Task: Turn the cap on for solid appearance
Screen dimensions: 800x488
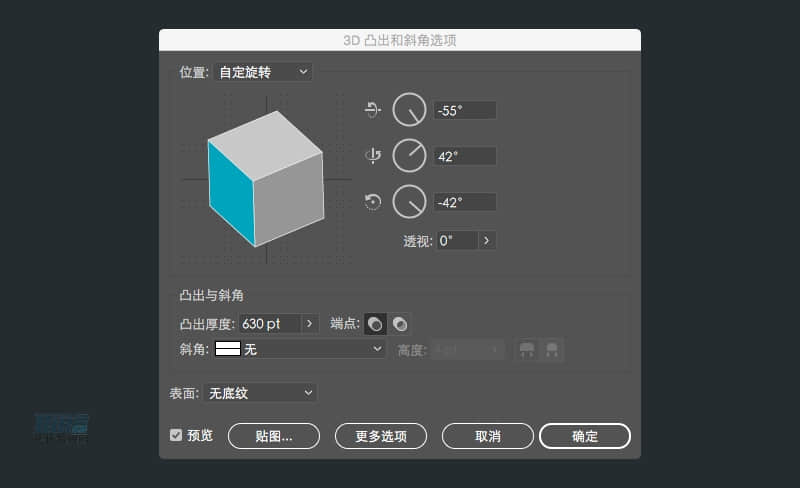Action: coord(375,324)
